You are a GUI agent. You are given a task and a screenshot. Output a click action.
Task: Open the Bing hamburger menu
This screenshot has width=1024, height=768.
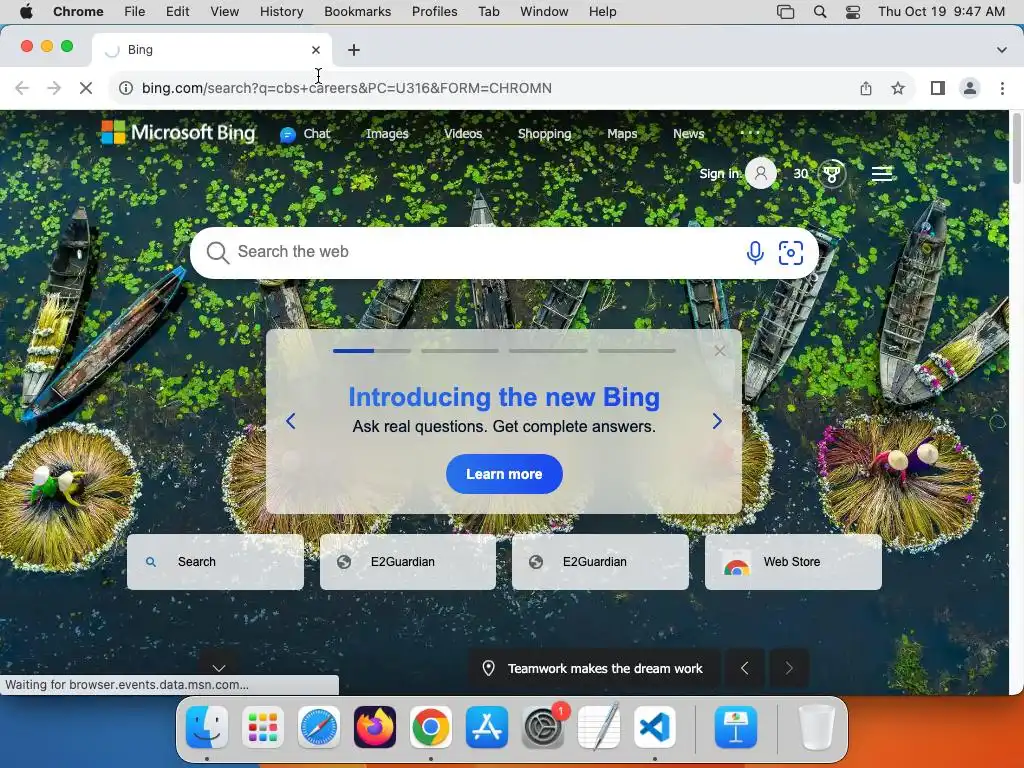coord(882,173)
